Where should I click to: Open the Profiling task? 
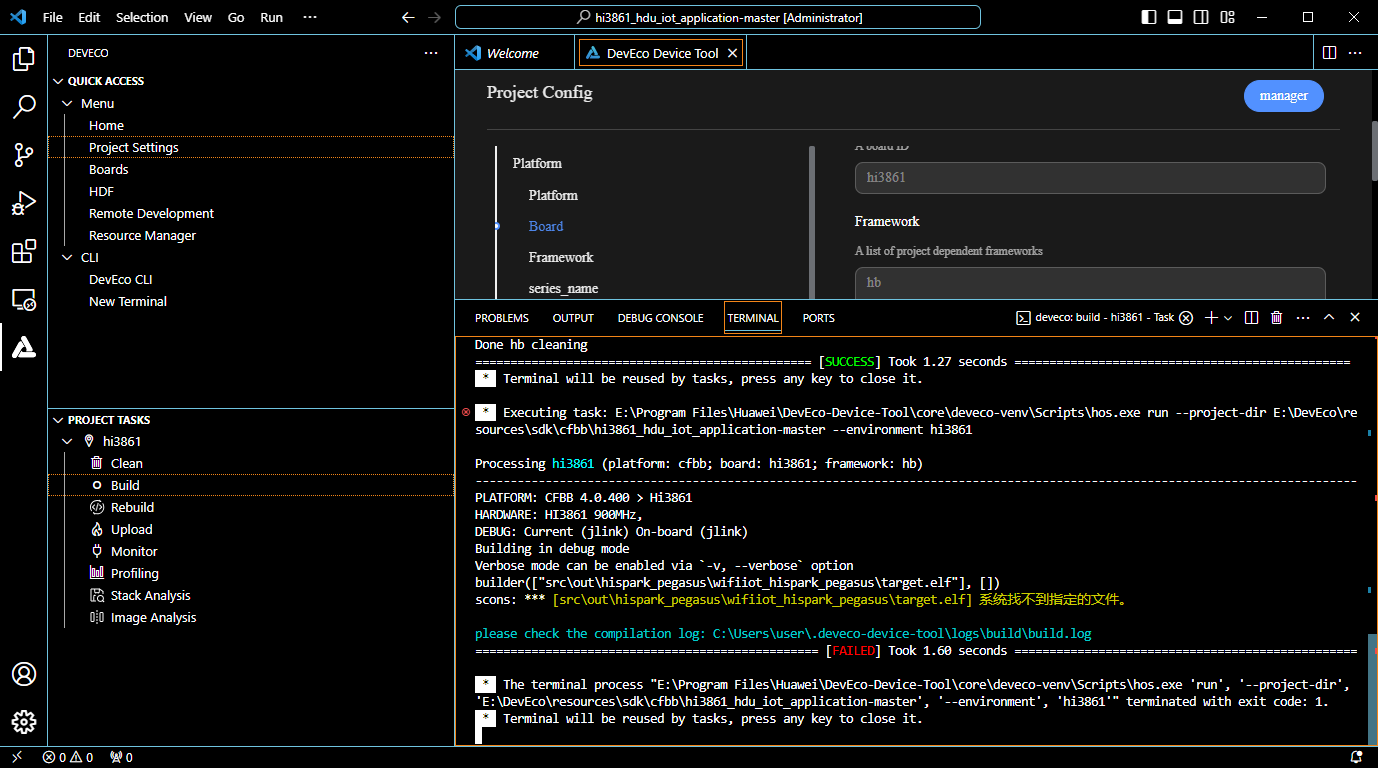(x=134, y=573)
